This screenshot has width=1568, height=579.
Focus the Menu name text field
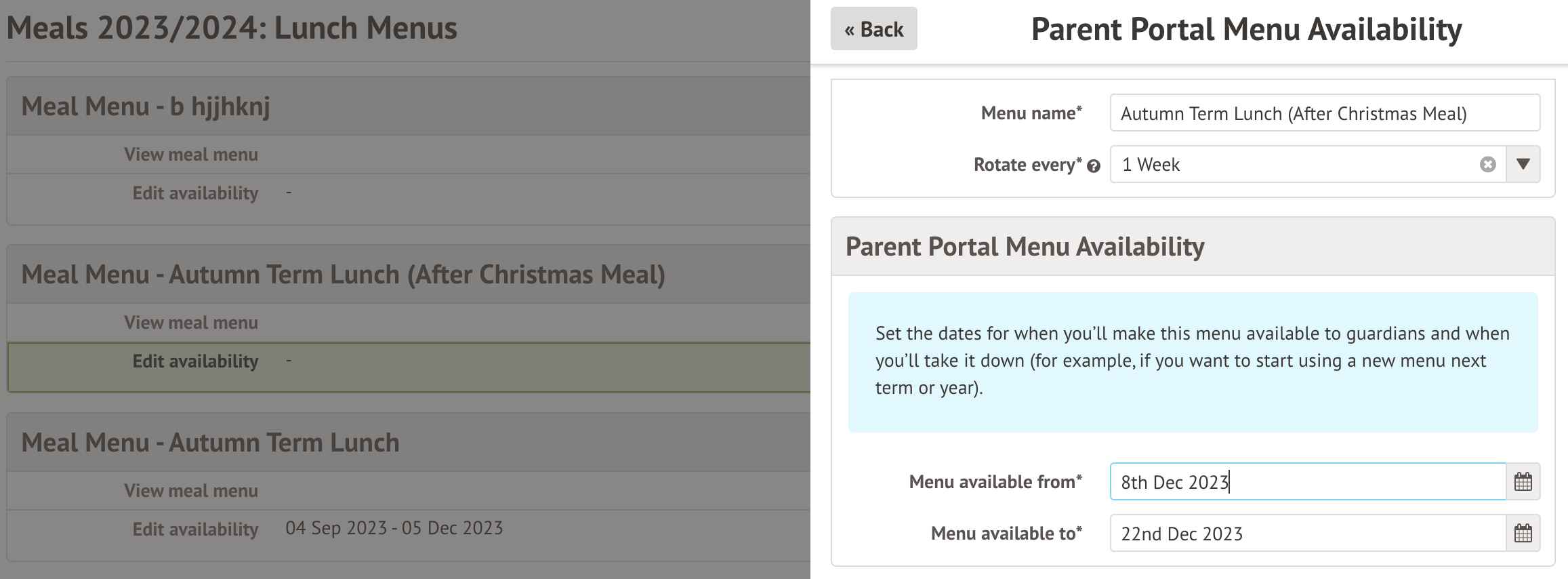pyautogui.click(x=1324, y=113)
